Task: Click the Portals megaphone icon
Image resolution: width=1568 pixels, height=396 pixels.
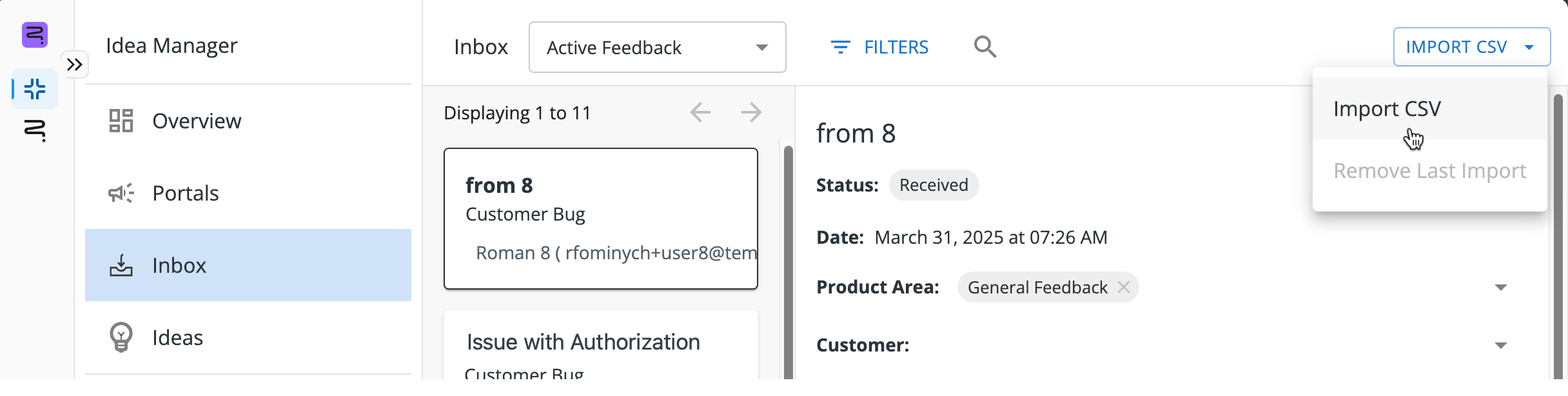Action: tap(121, 193)
